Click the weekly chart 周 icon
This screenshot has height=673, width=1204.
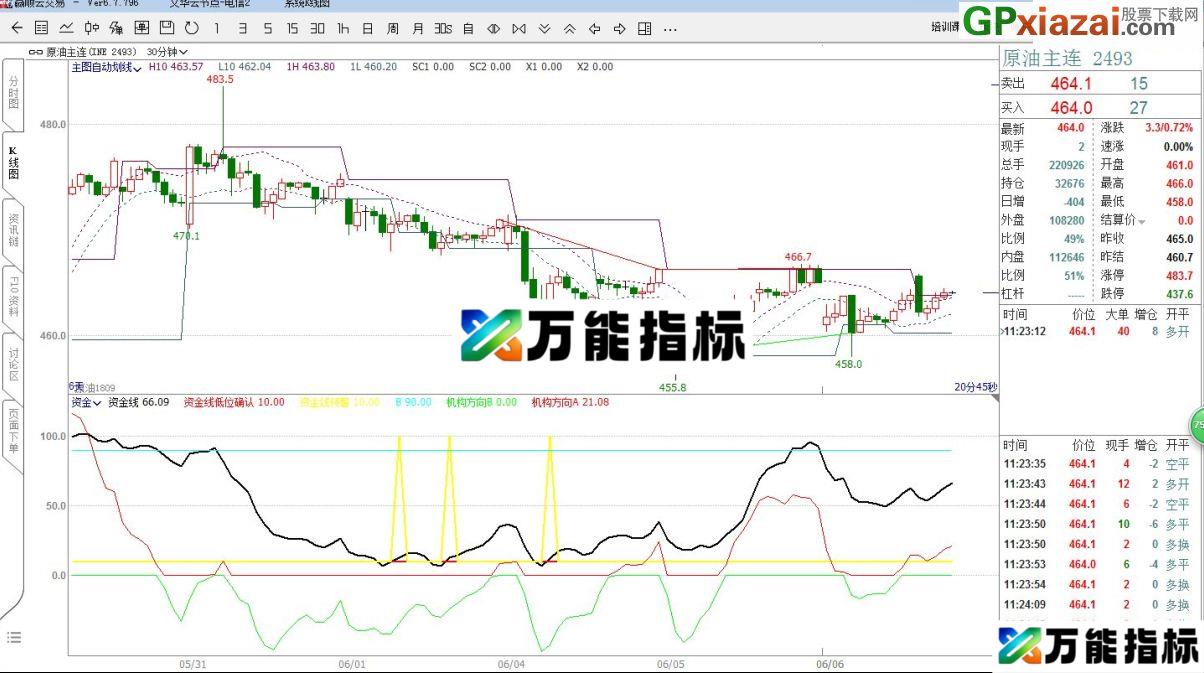click(x=391, y=28)
